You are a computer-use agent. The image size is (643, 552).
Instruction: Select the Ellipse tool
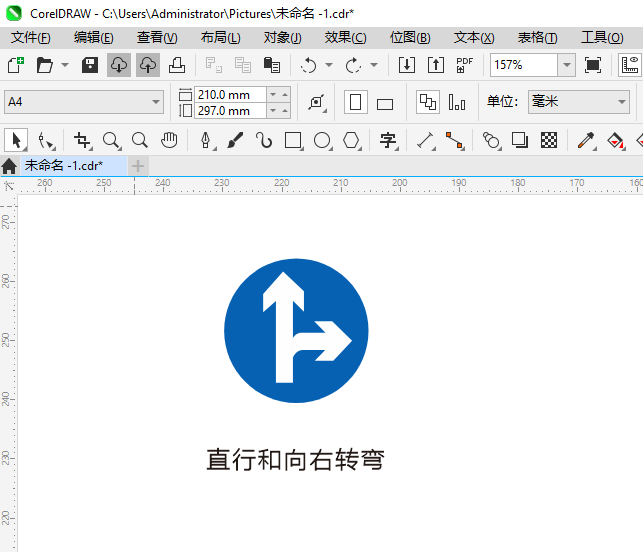[322, 140]
